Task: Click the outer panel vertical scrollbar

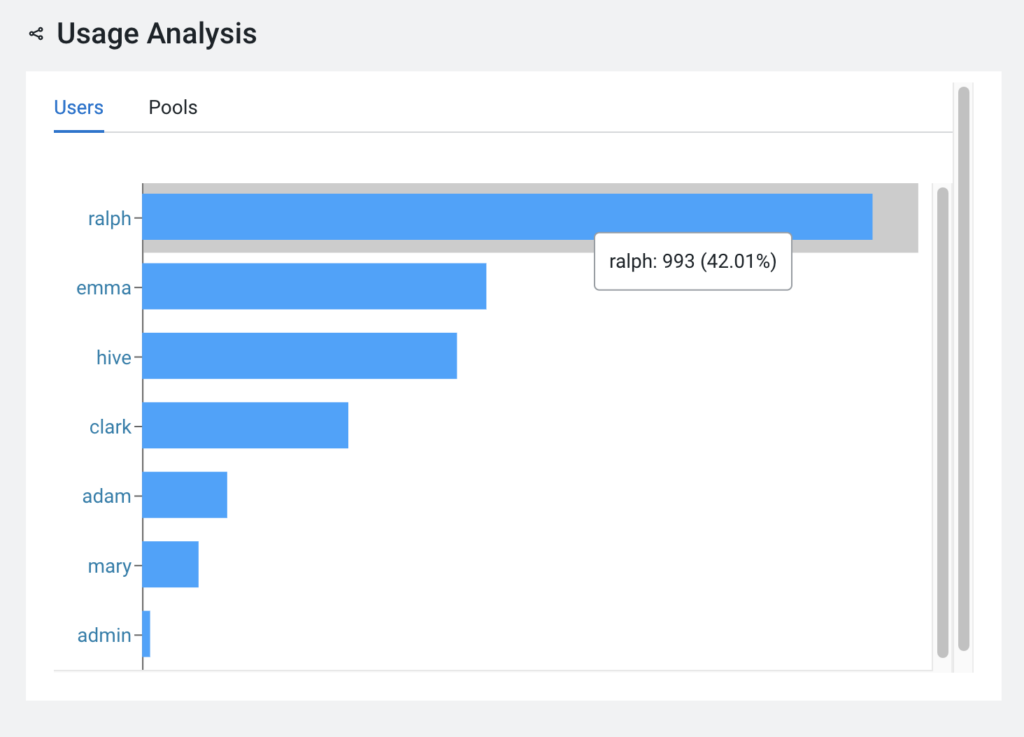Action: (x=963, y=368)
